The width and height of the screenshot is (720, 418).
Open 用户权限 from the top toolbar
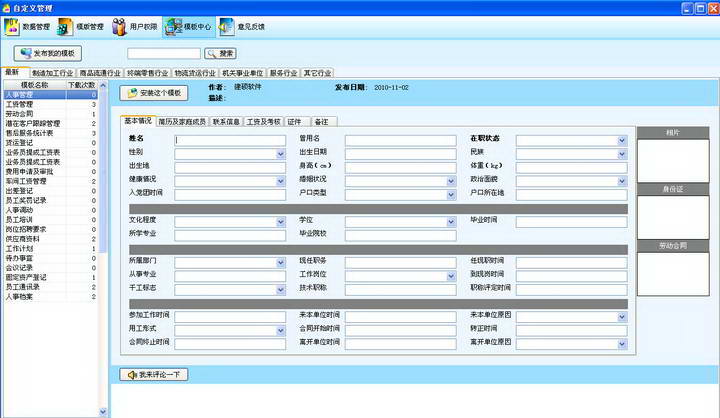[x=135, y=27]
